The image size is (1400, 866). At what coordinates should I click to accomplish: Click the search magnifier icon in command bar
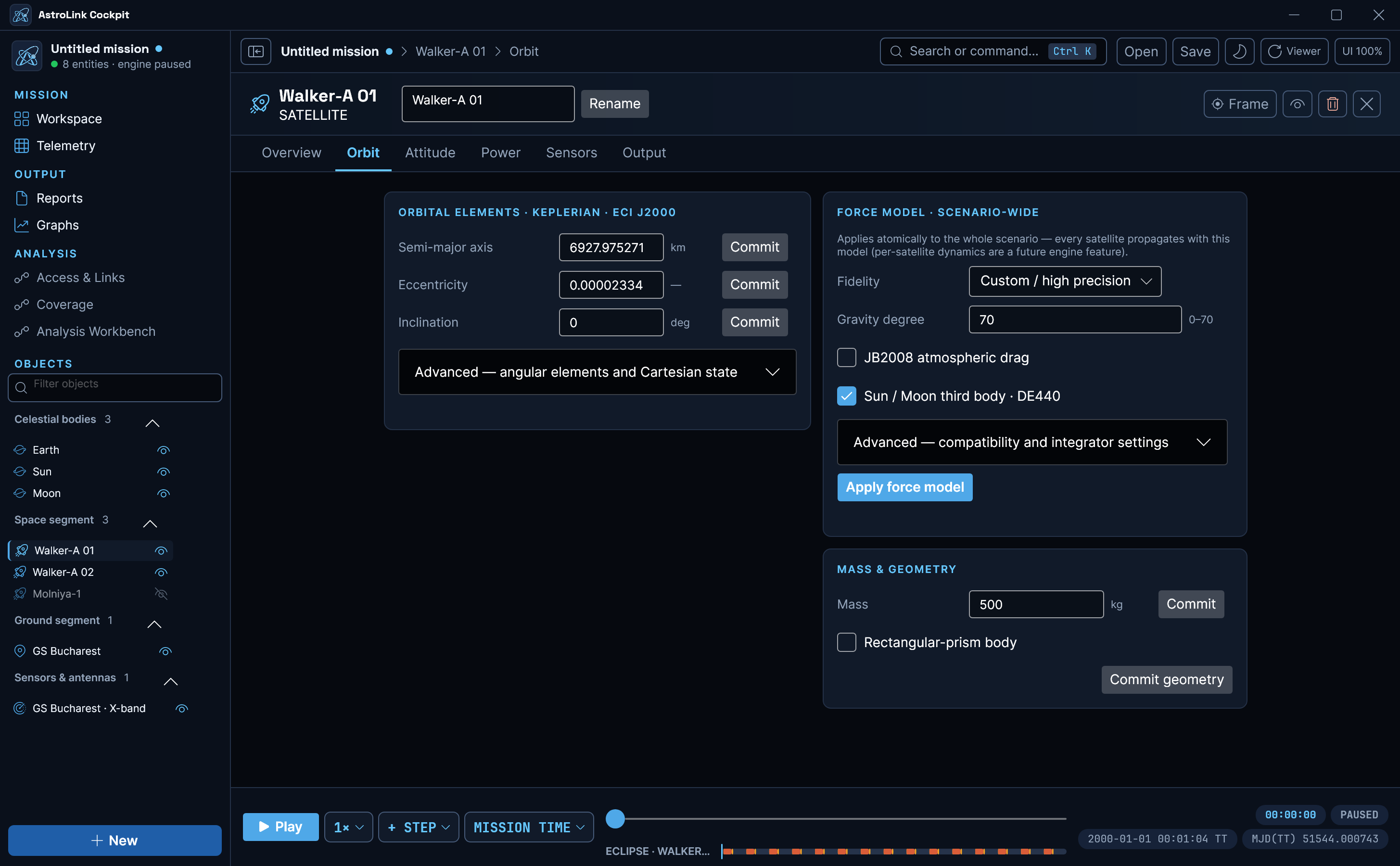pyautogui.click(x=896, y=51)
